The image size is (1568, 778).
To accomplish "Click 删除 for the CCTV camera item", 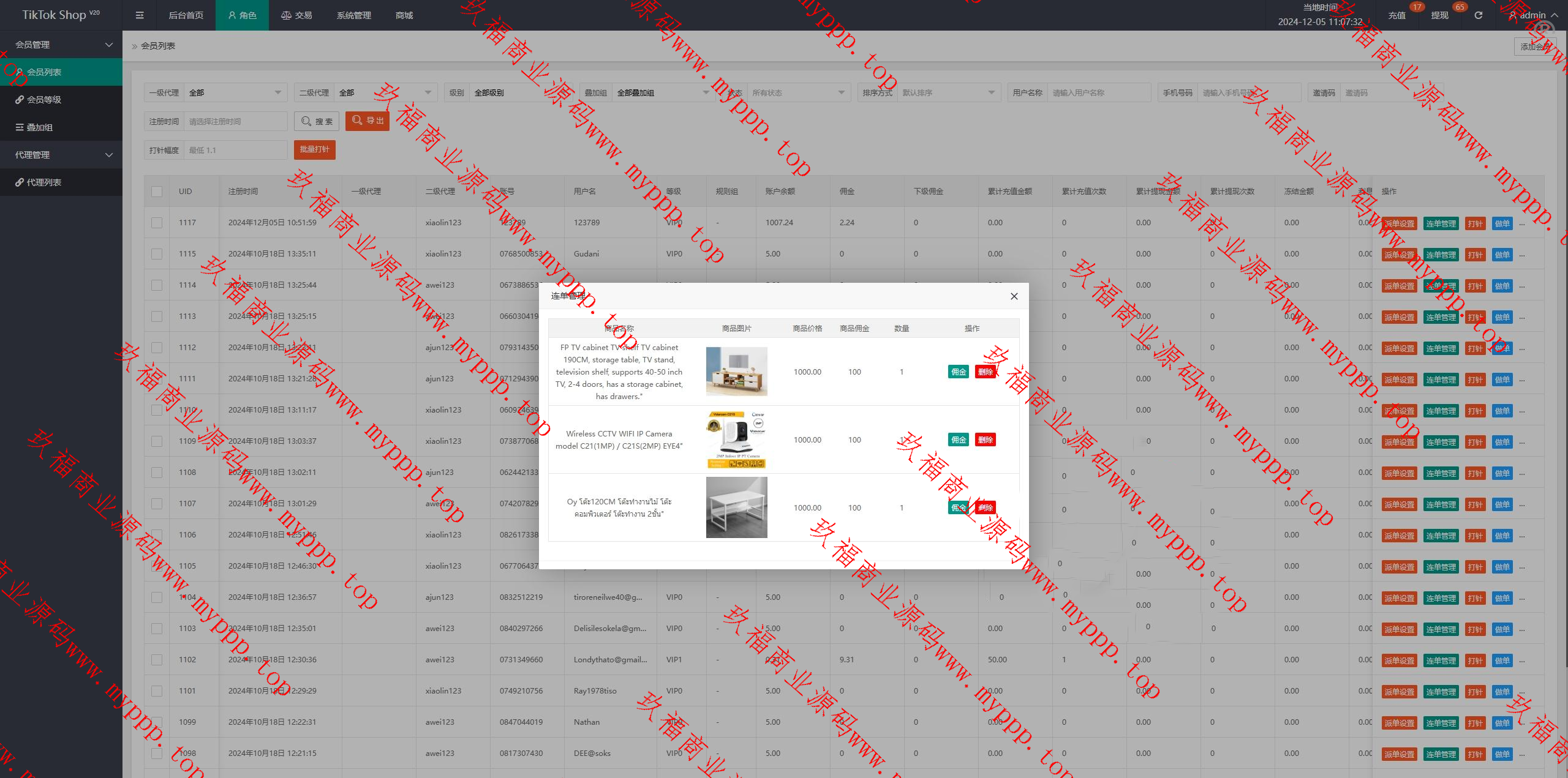I will pos(985,440).
